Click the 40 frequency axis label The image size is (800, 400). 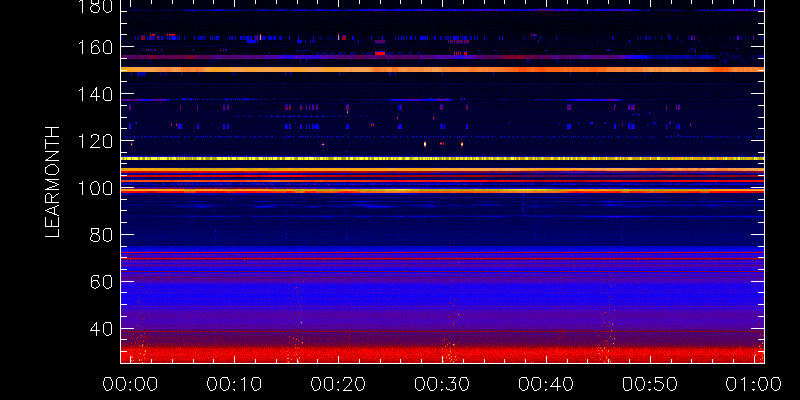tap(102, 330)
